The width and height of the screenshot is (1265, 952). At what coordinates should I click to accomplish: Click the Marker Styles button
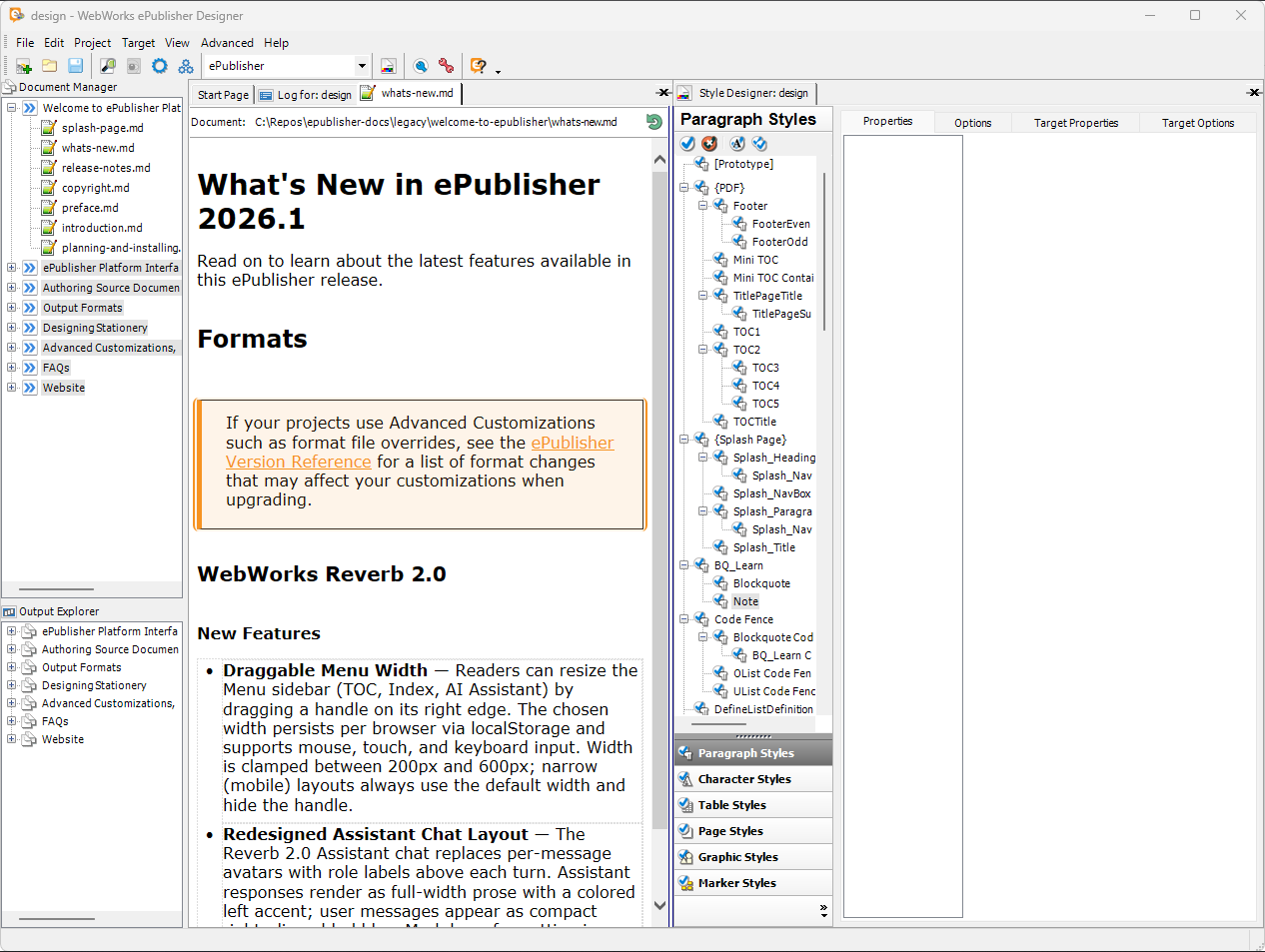click(x=753, y=883)
